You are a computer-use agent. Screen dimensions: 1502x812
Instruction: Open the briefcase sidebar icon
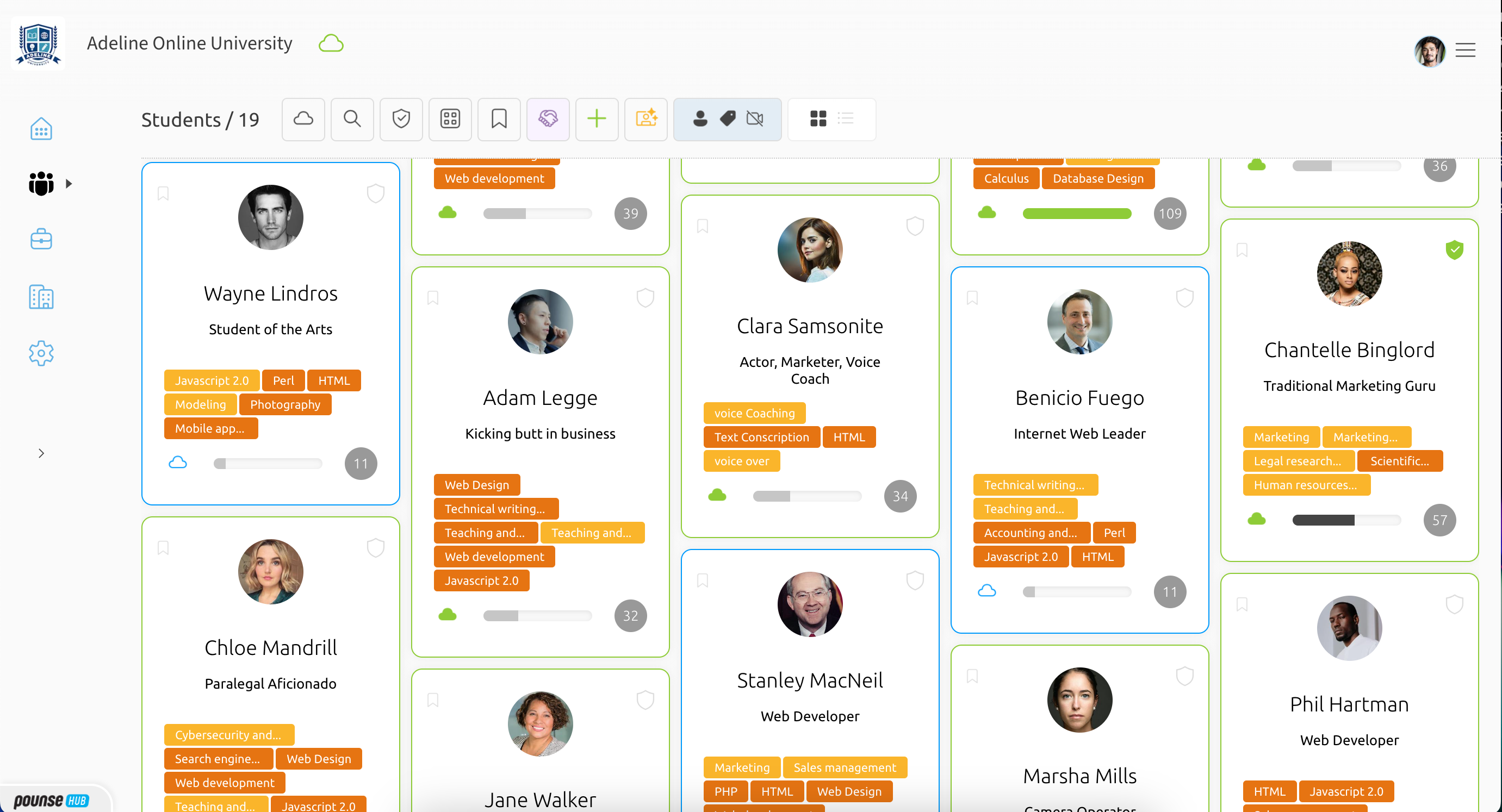click(x=41, y=239)
